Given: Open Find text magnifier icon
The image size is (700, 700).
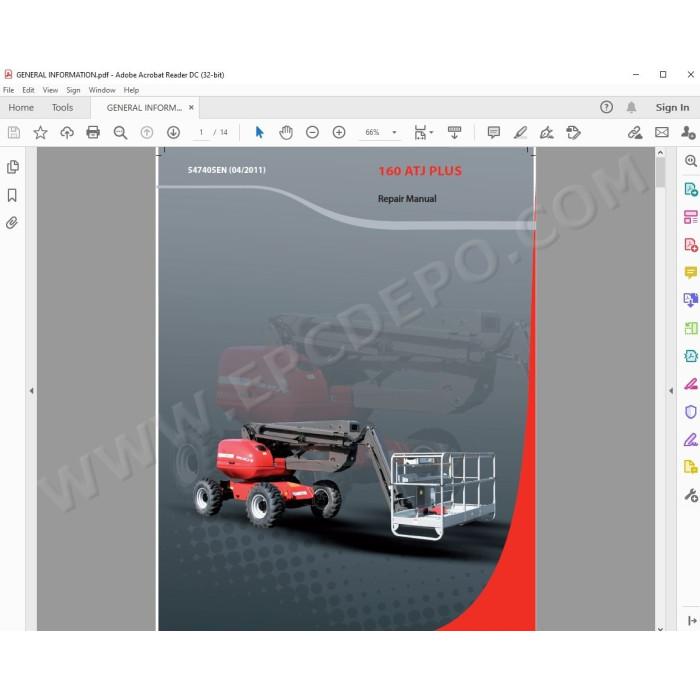Looking at the screenshot, I should click(x=120, y=133).
